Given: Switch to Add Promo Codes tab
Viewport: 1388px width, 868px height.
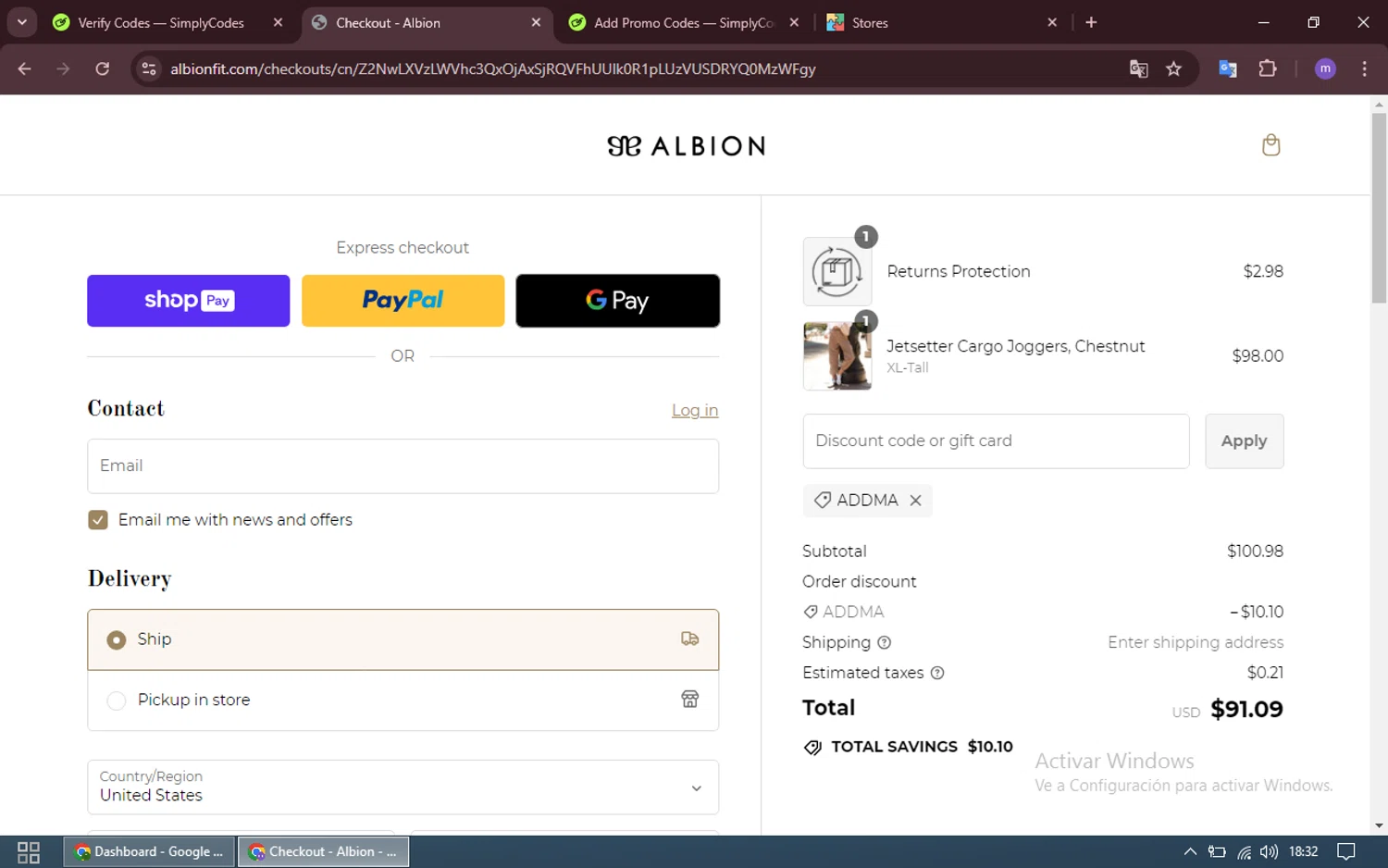Looking at the screenshot, I should tap(685, 22).
